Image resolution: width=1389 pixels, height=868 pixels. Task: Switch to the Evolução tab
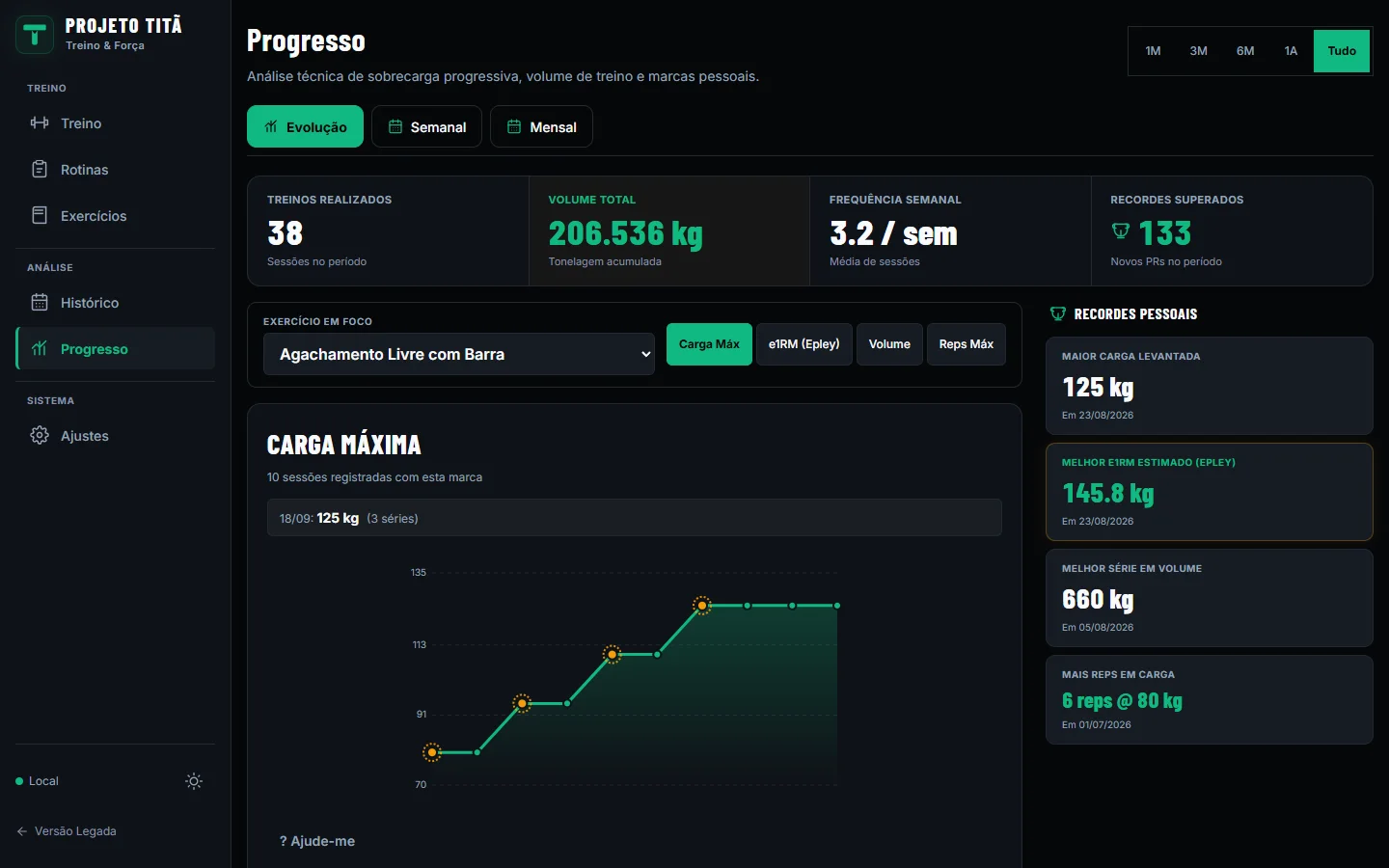click(305, 126)
